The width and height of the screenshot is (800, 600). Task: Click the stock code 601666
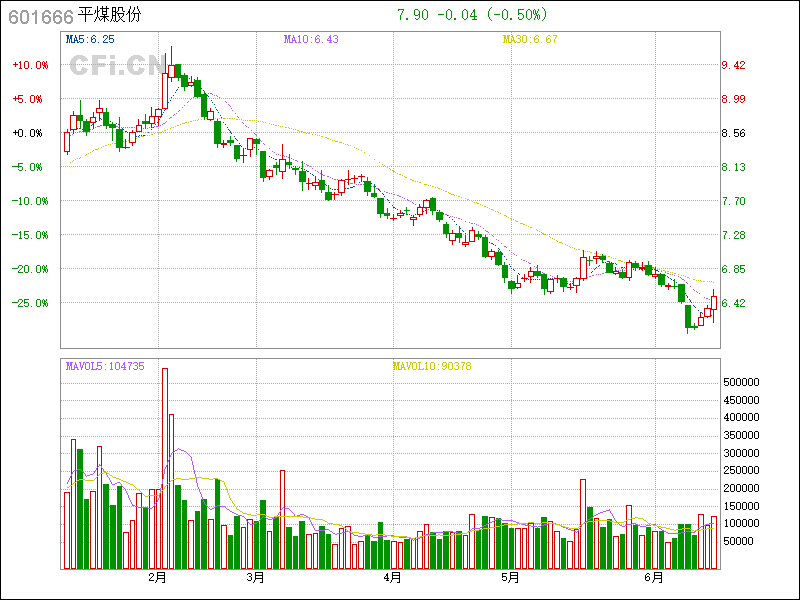point(40,16)
